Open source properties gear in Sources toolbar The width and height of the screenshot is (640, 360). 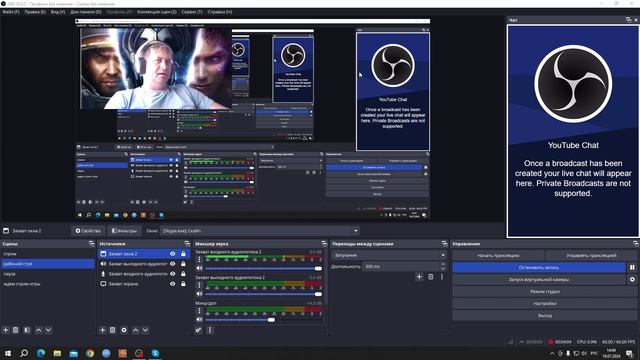tap(124, 330)
